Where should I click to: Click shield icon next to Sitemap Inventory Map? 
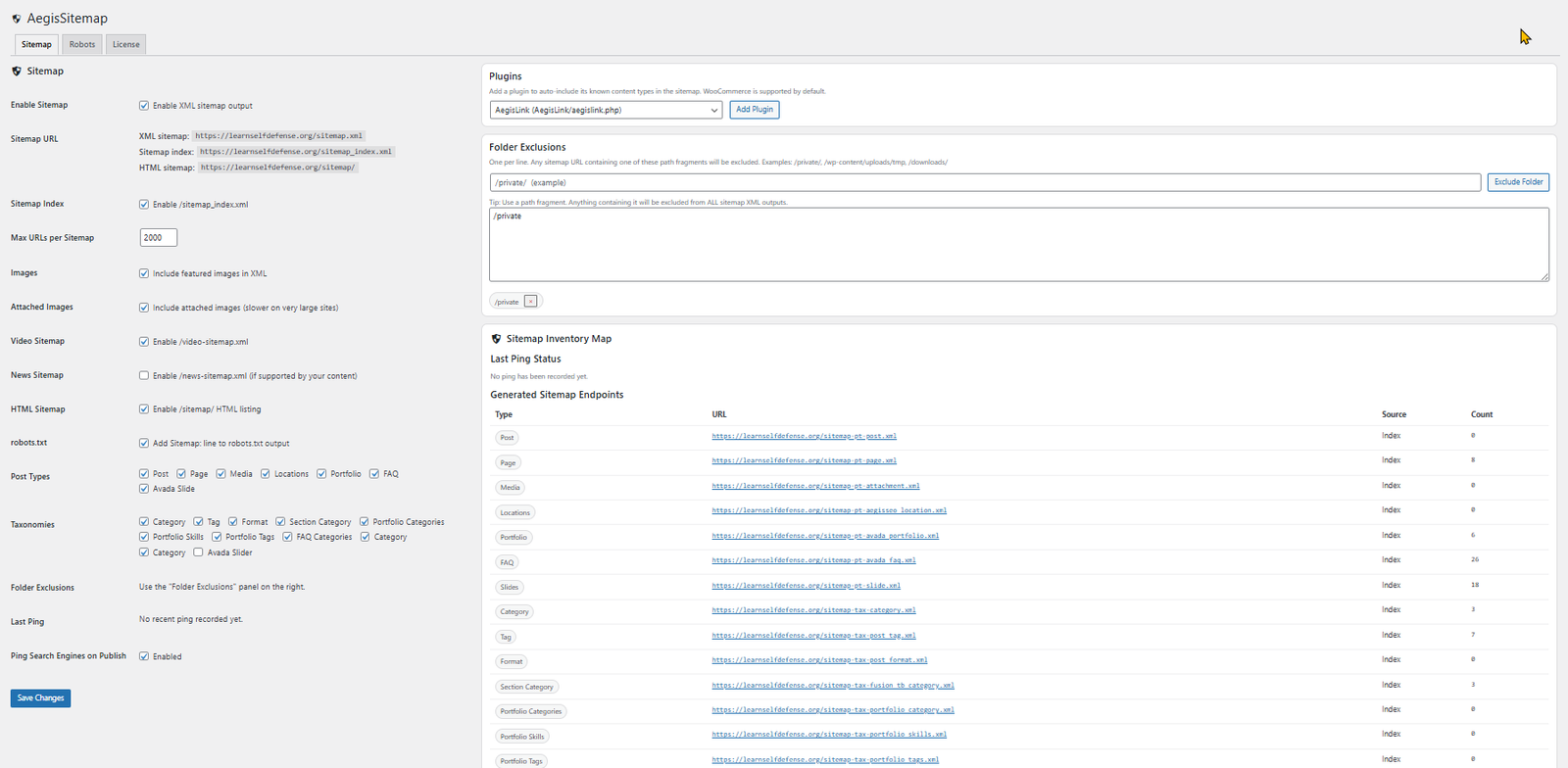click(496, 339)
